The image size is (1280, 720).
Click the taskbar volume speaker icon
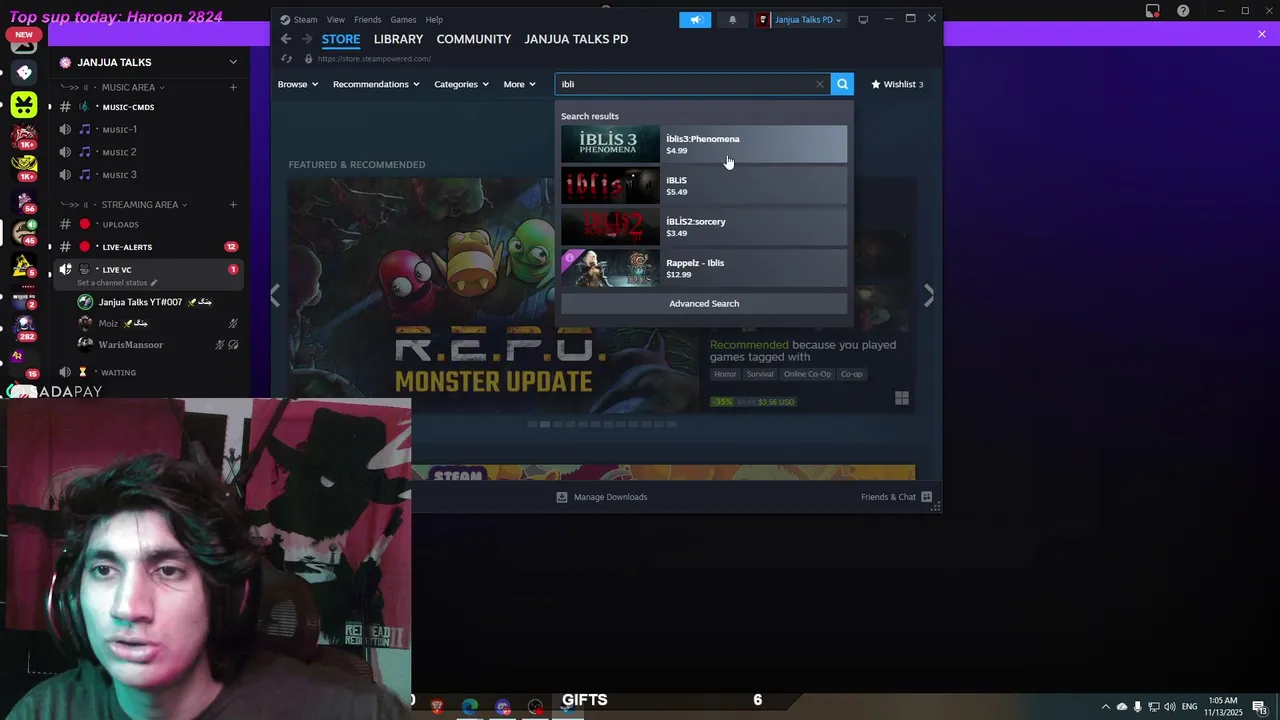(1170, 707)
